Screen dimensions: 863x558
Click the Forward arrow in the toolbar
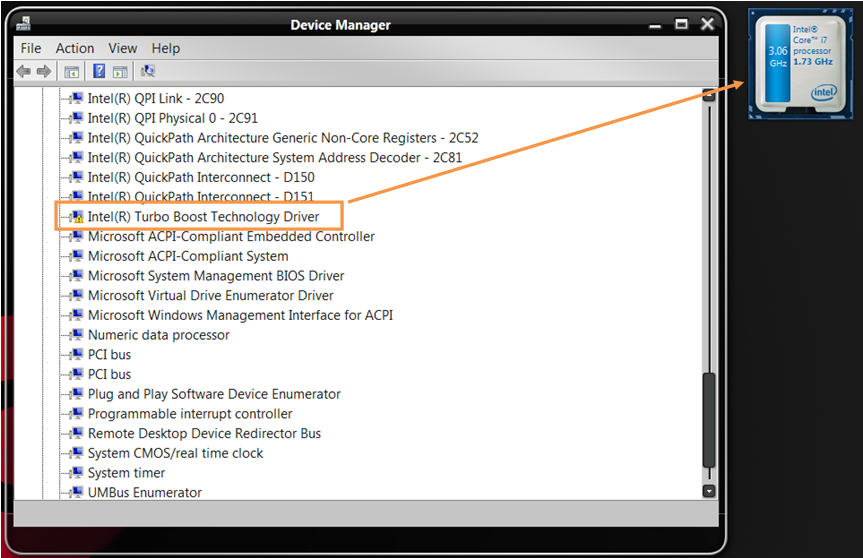tap(43, 71)
